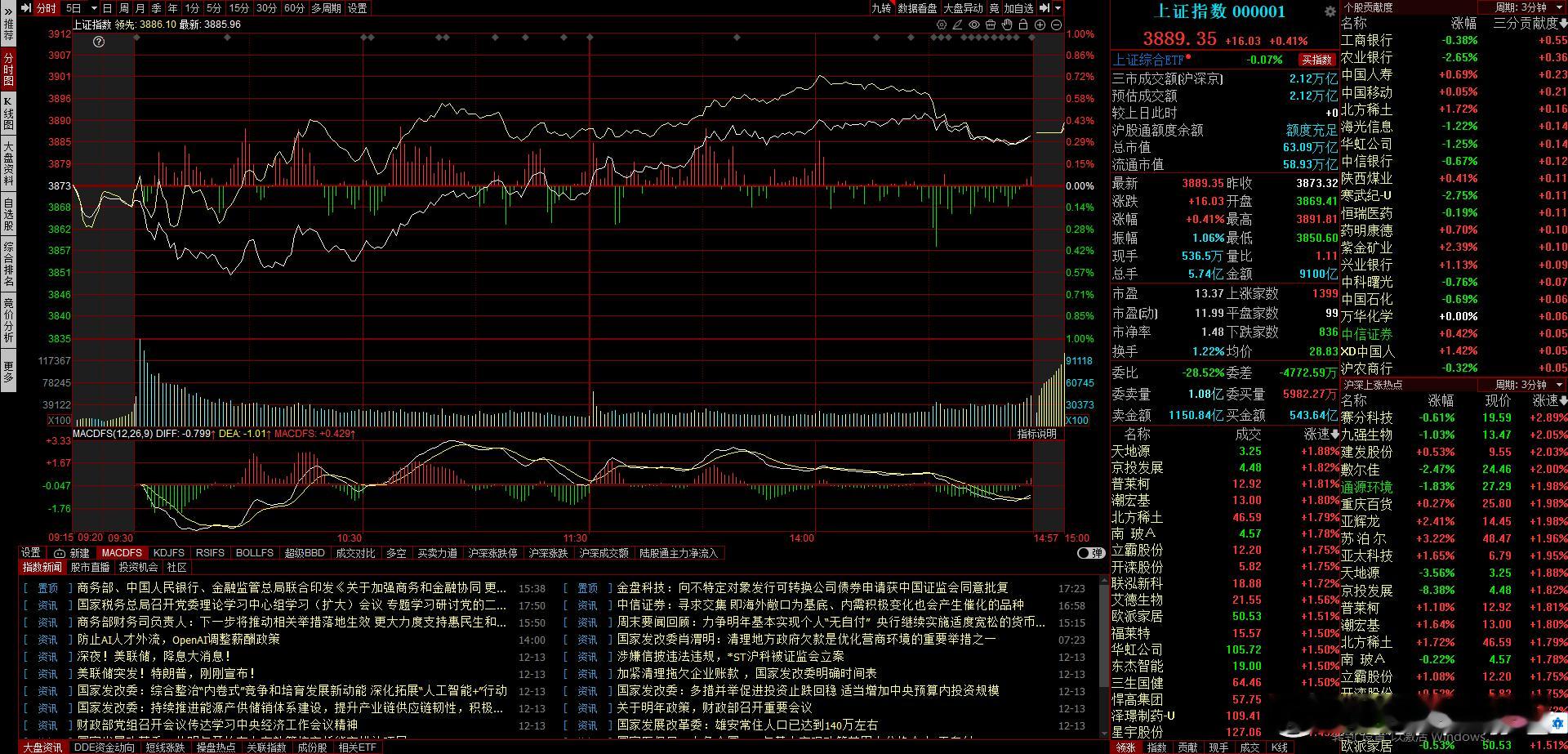Open 设置 on the indicator bar
This screenshot has width=1568, height=754.
[31, 553]
